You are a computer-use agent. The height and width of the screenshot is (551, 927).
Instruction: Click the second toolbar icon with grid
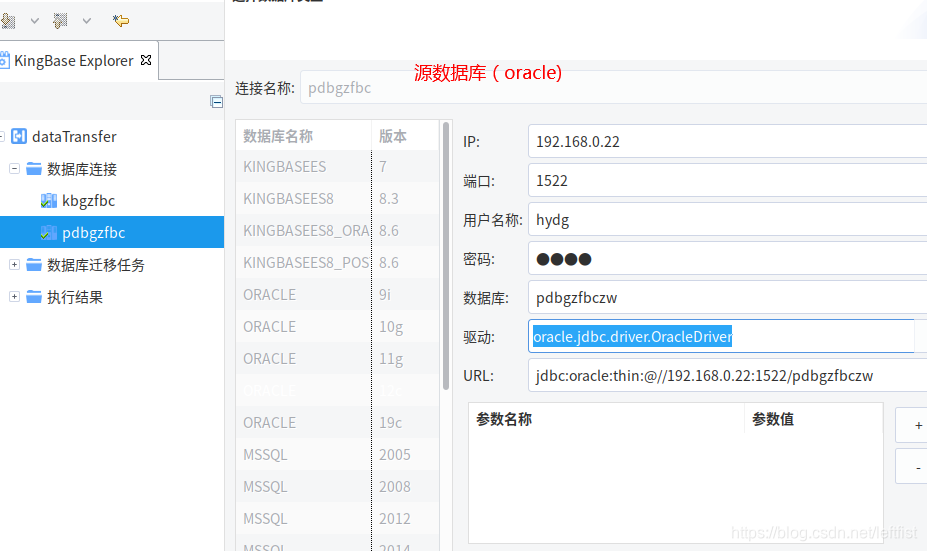pyautogui.click(x=60, y=21)
